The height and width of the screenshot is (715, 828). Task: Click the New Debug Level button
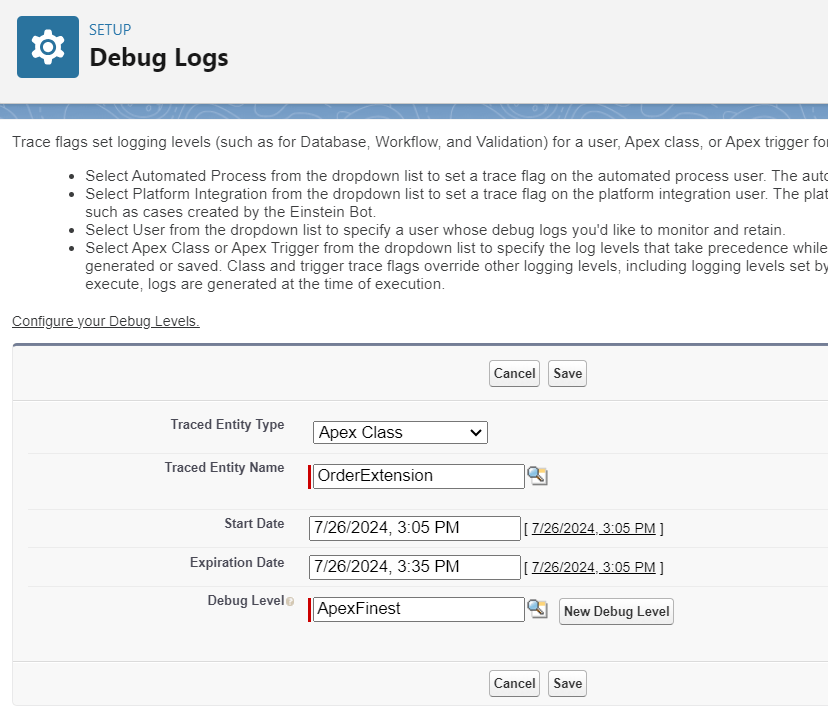pyautogui.click(x=616, y=611)
